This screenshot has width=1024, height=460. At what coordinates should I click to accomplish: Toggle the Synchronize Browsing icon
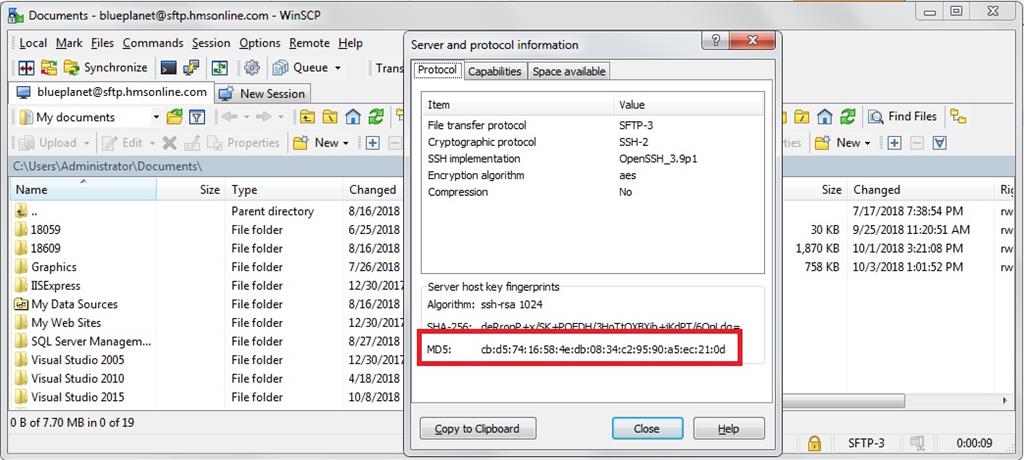click(x=219, y=67)
